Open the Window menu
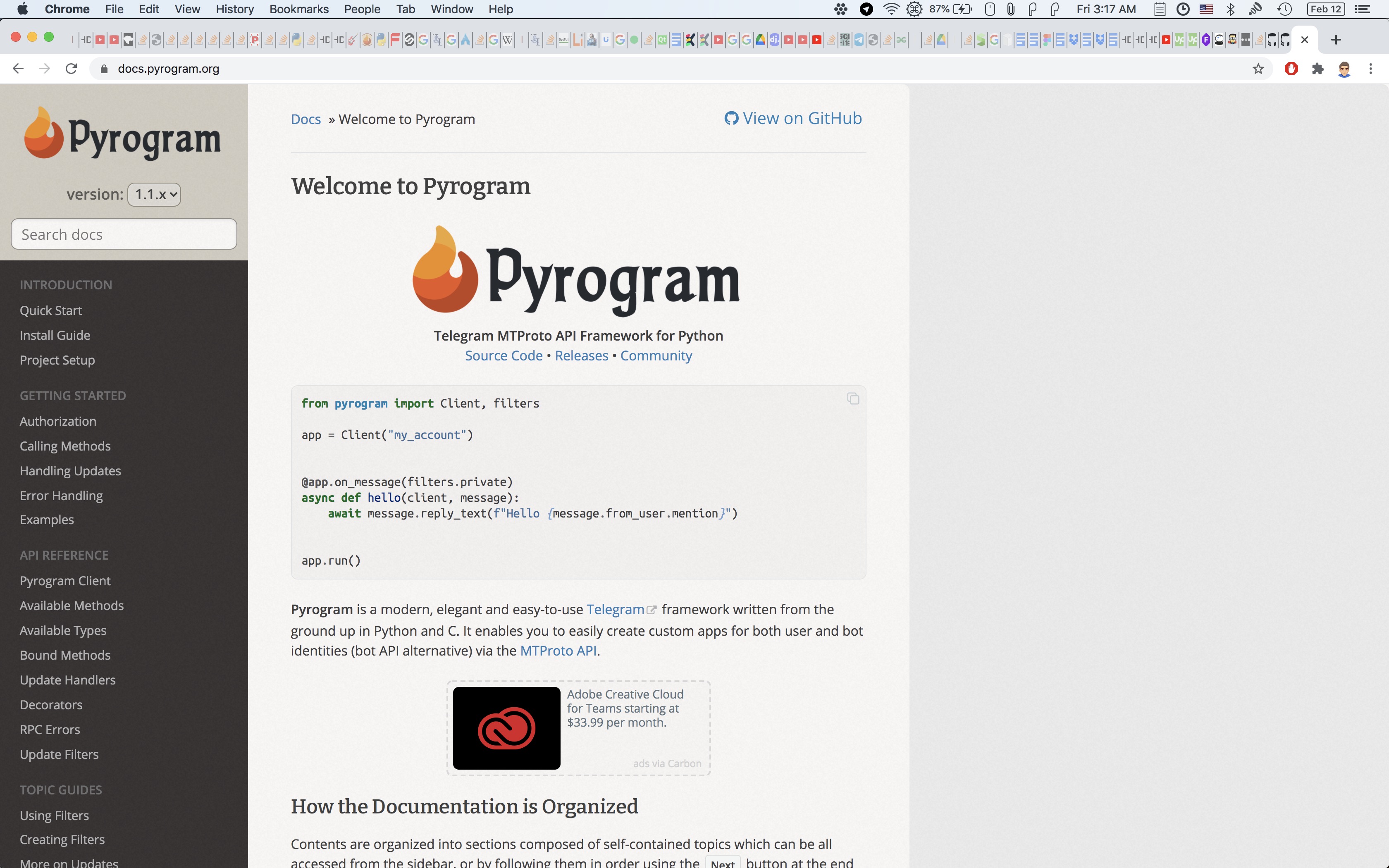 coord(452,9)
